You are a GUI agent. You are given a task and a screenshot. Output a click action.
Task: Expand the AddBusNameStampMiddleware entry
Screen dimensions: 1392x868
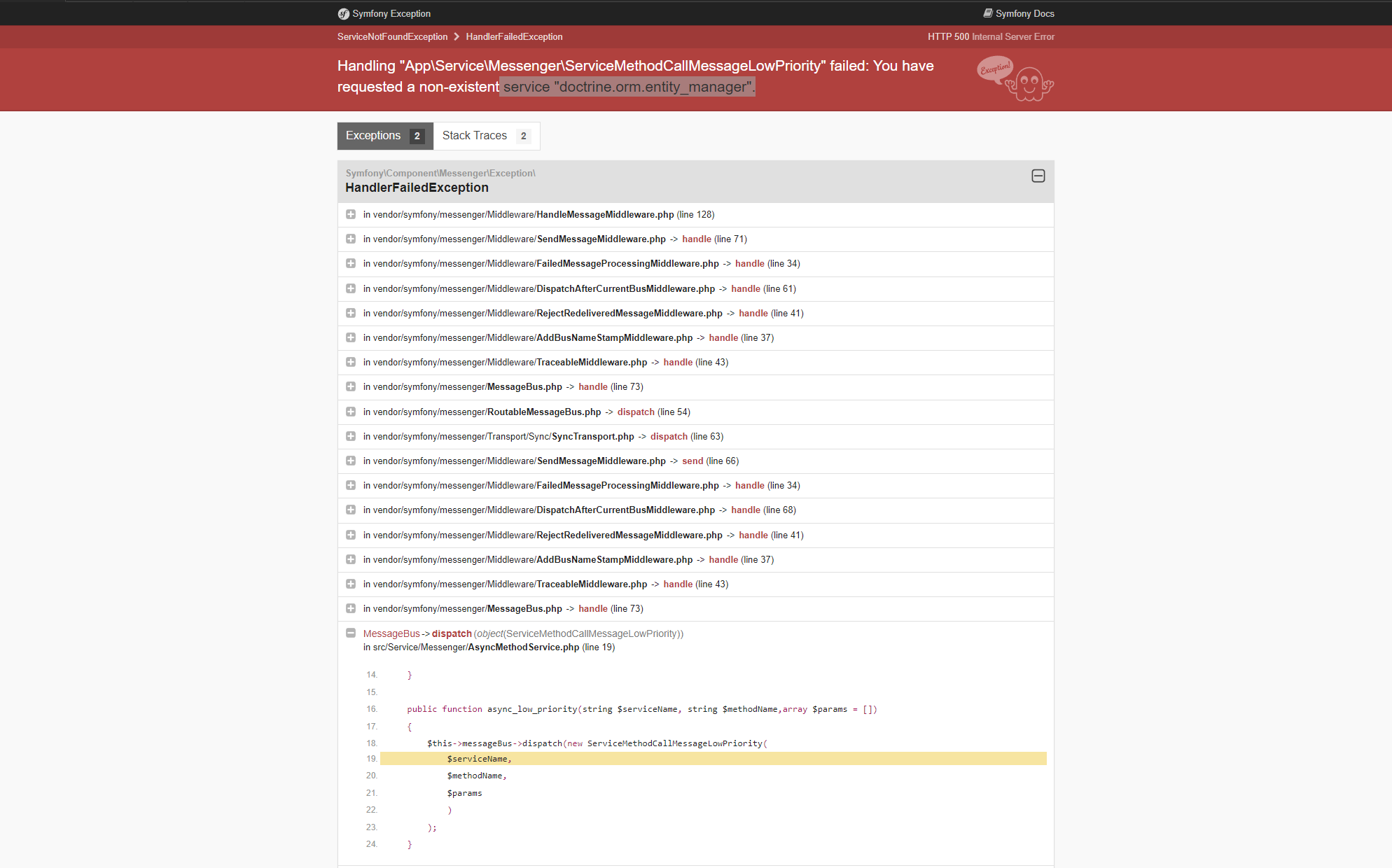[350, 337]
